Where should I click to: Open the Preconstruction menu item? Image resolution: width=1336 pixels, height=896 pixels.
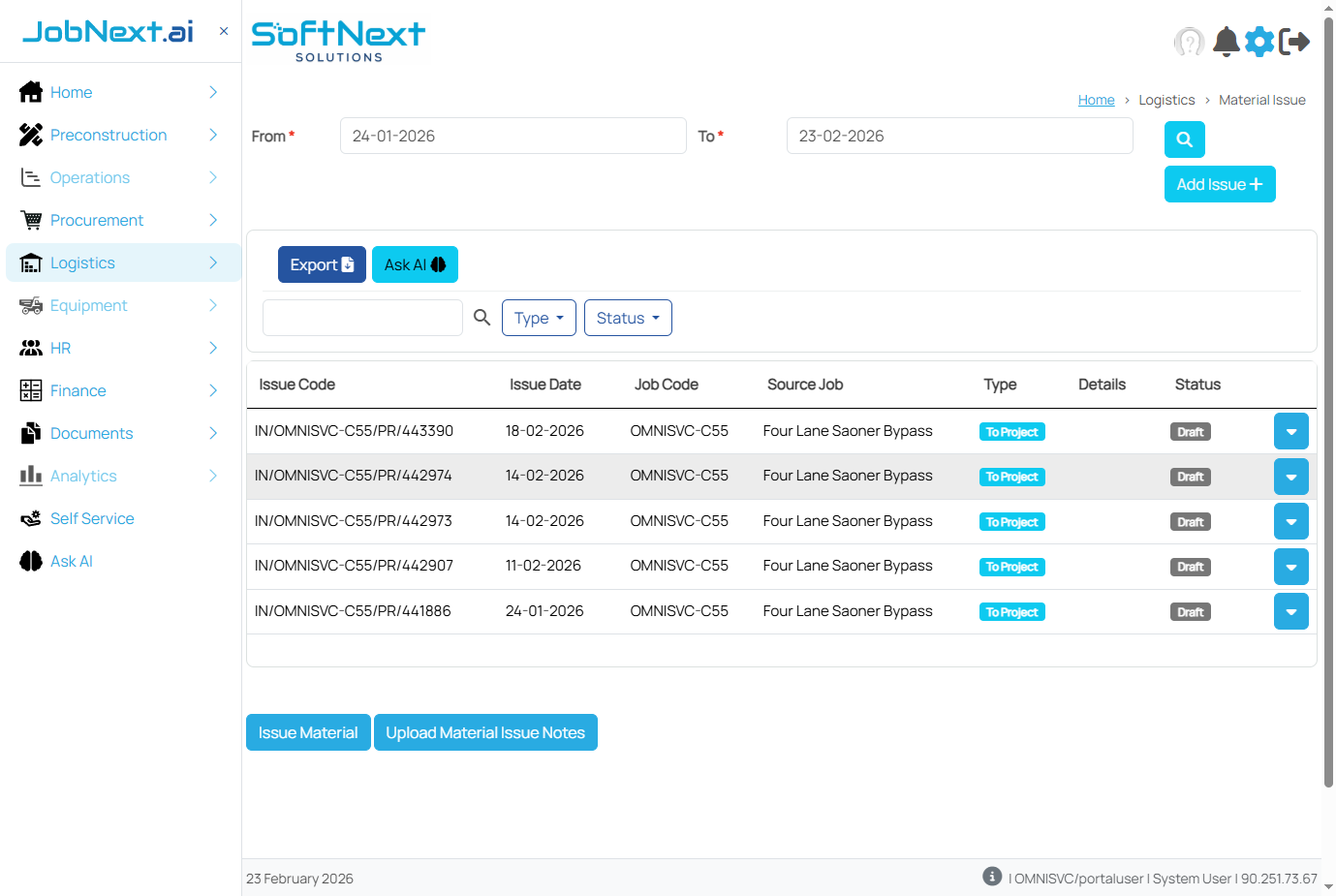108,135
